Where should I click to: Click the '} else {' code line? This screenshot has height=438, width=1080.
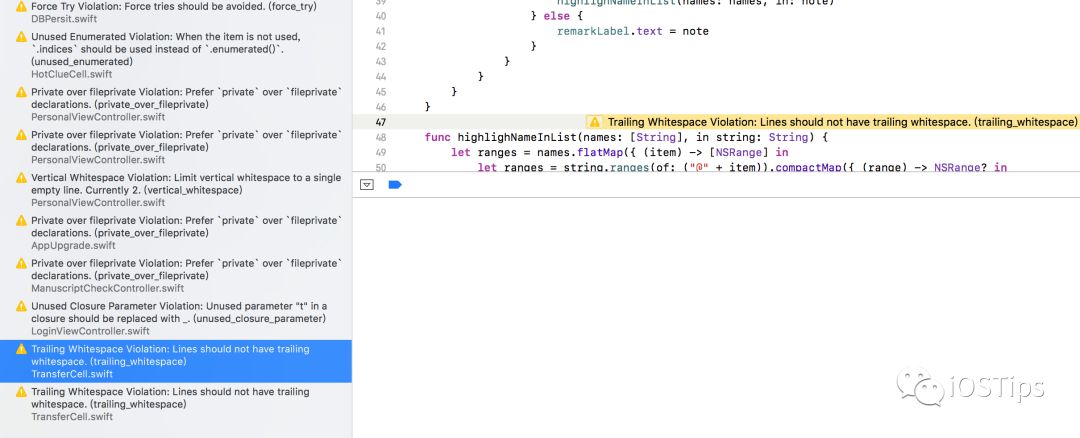[x=557, y=16]
